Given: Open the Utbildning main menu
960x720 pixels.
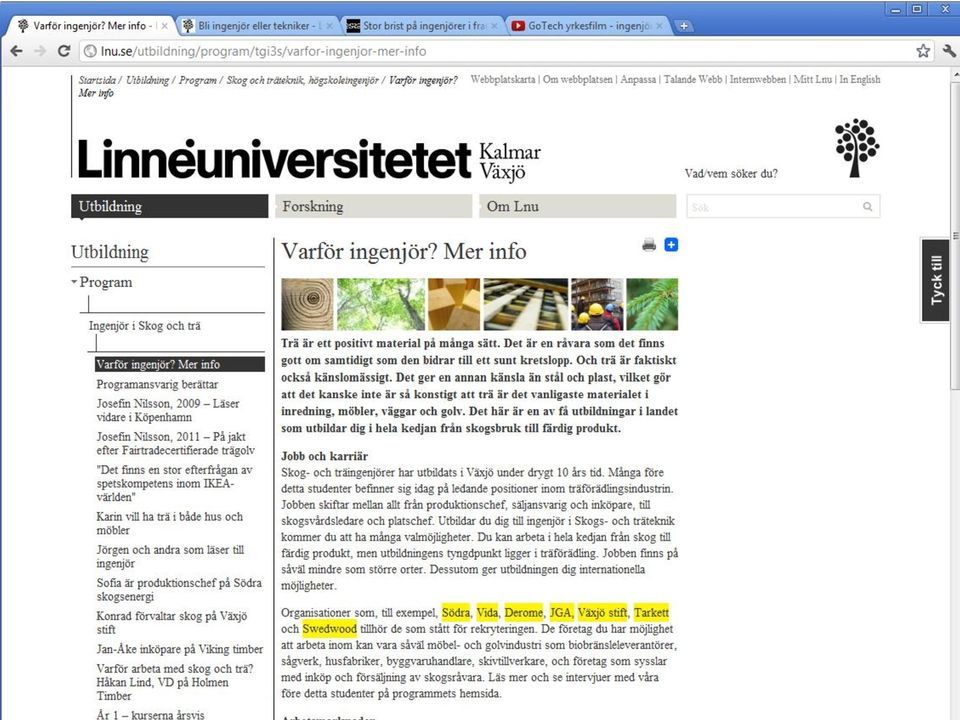Looking at the screenshot, I should coord(170,206).
